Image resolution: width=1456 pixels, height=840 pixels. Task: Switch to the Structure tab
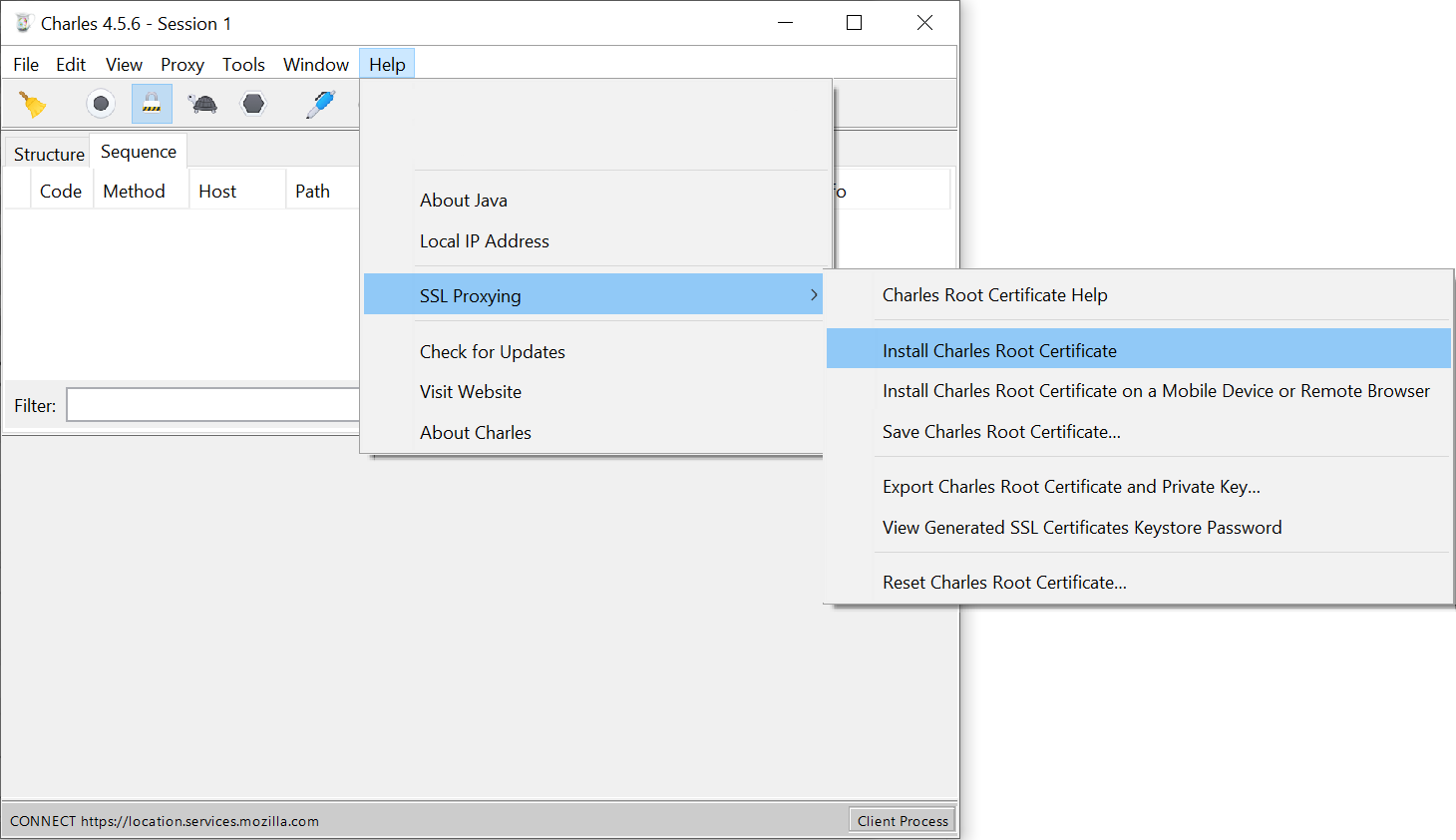[47, 153]
